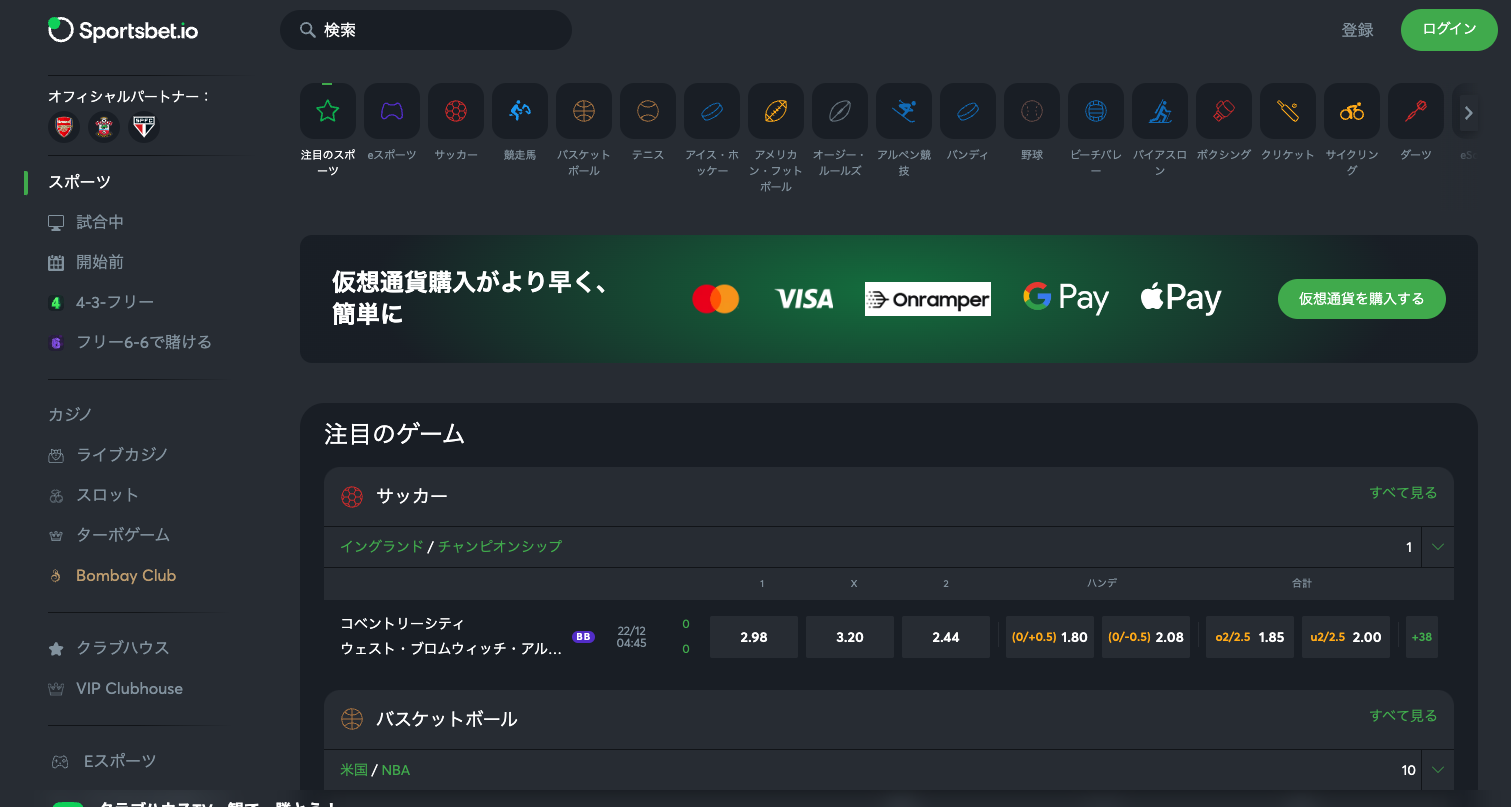Select handicap (0/+0.5) odds 1.80

(1050, 637)
